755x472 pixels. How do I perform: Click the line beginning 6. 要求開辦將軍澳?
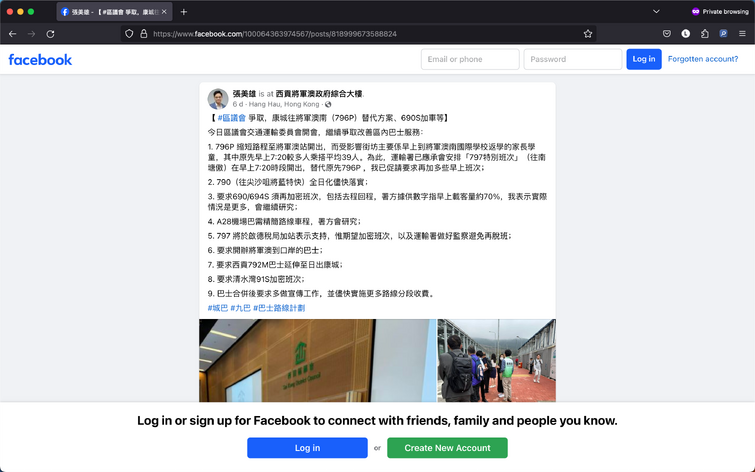(x=265, y=250)
